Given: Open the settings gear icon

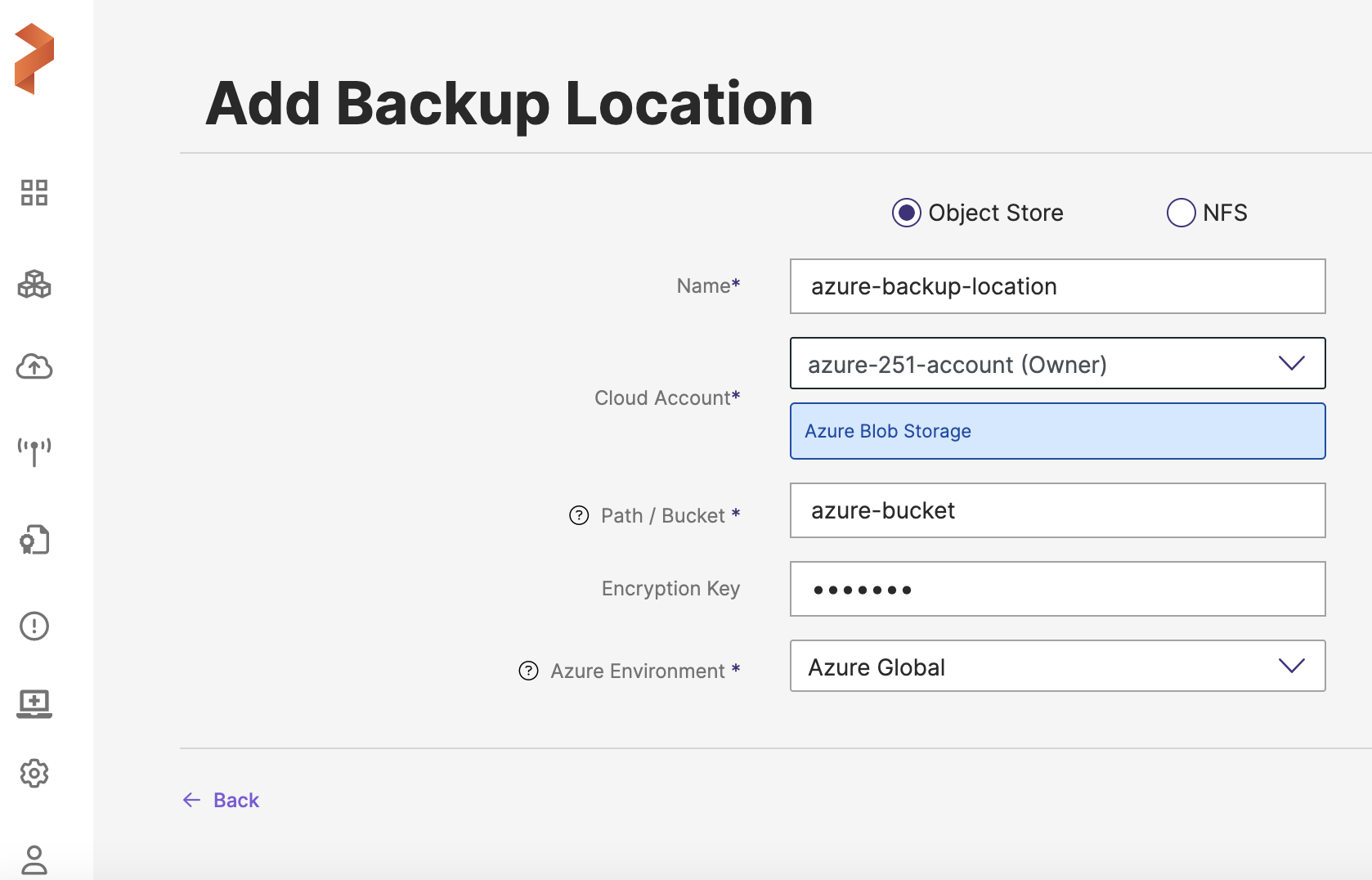Looking at the screenshot, I should (34, 773).
